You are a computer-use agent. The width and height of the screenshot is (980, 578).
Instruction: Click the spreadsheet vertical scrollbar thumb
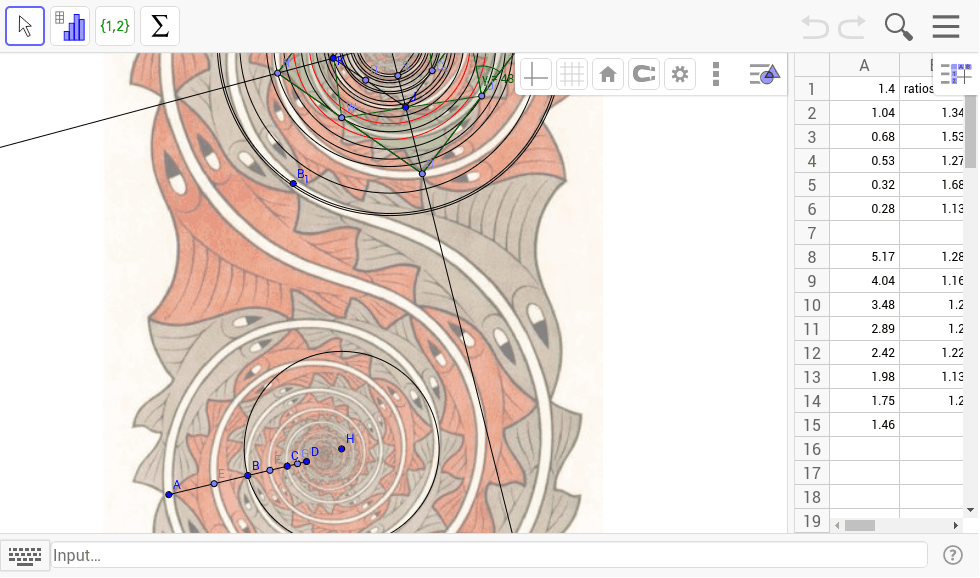click(x=971, y=131)
